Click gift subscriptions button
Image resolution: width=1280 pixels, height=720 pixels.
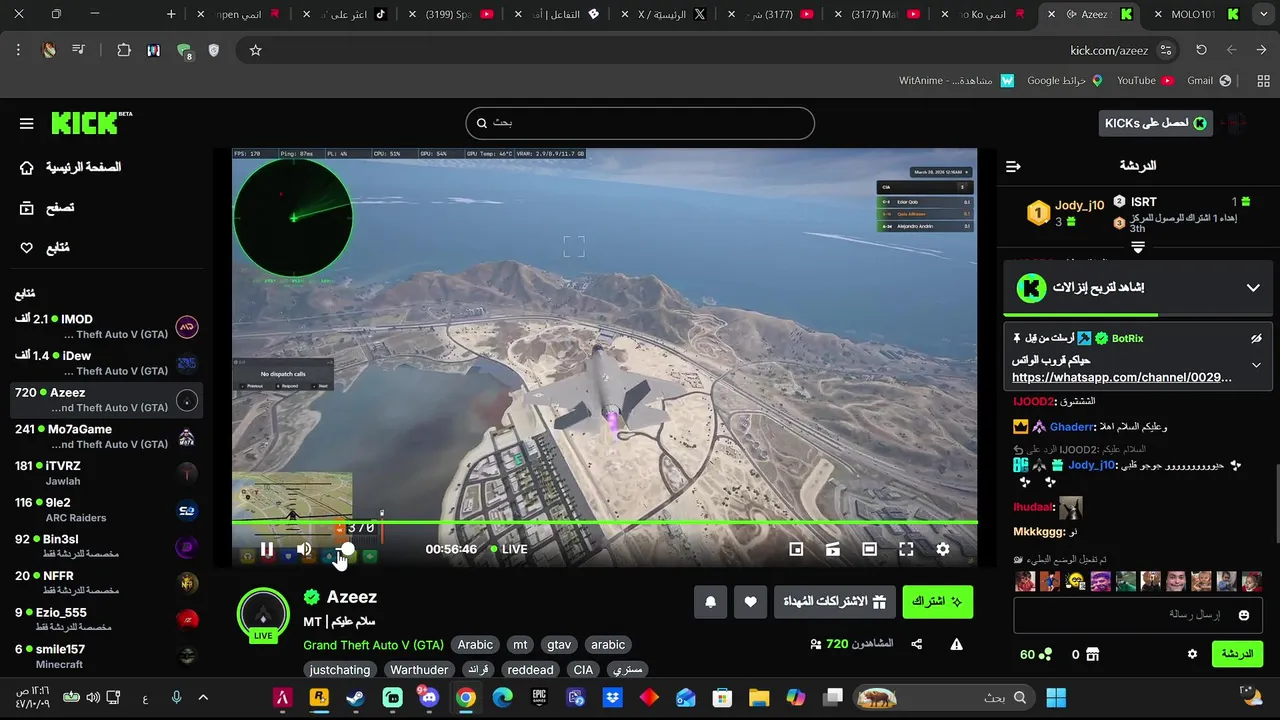[x=835, y=602]
